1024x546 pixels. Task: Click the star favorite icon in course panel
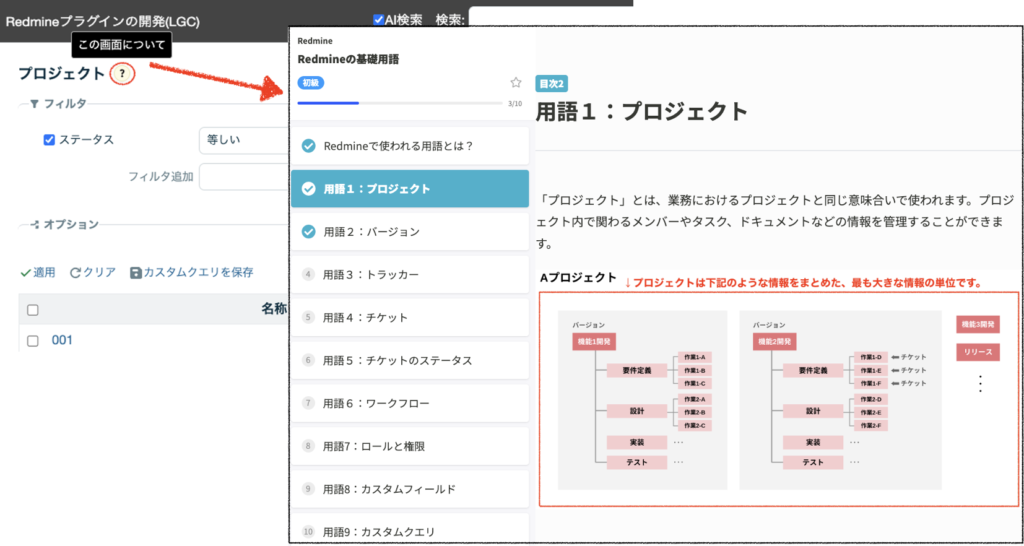point(516,83)
